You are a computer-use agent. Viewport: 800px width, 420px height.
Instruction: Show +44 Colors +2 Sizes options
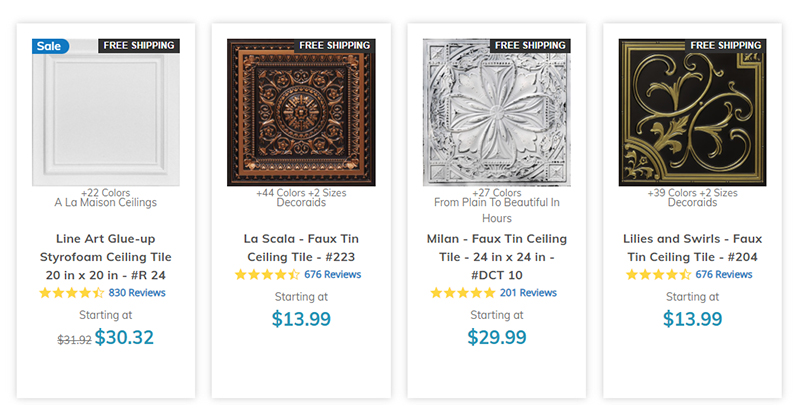point(301,192)
